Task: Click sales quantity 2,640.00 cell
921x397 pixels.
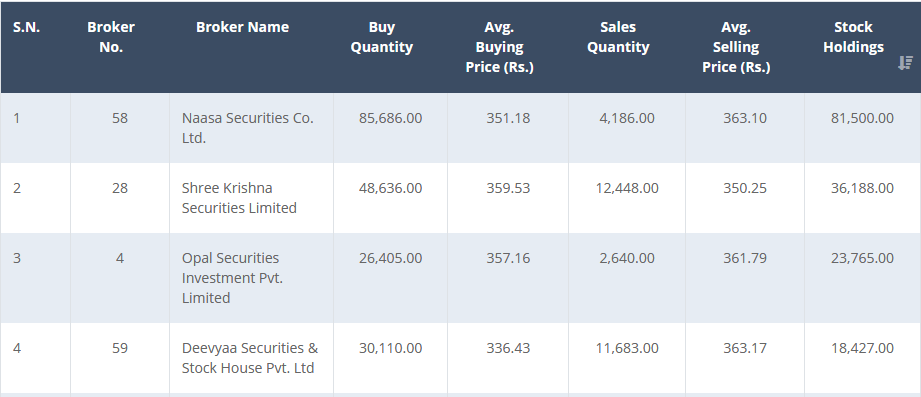Action: (627, 258)
